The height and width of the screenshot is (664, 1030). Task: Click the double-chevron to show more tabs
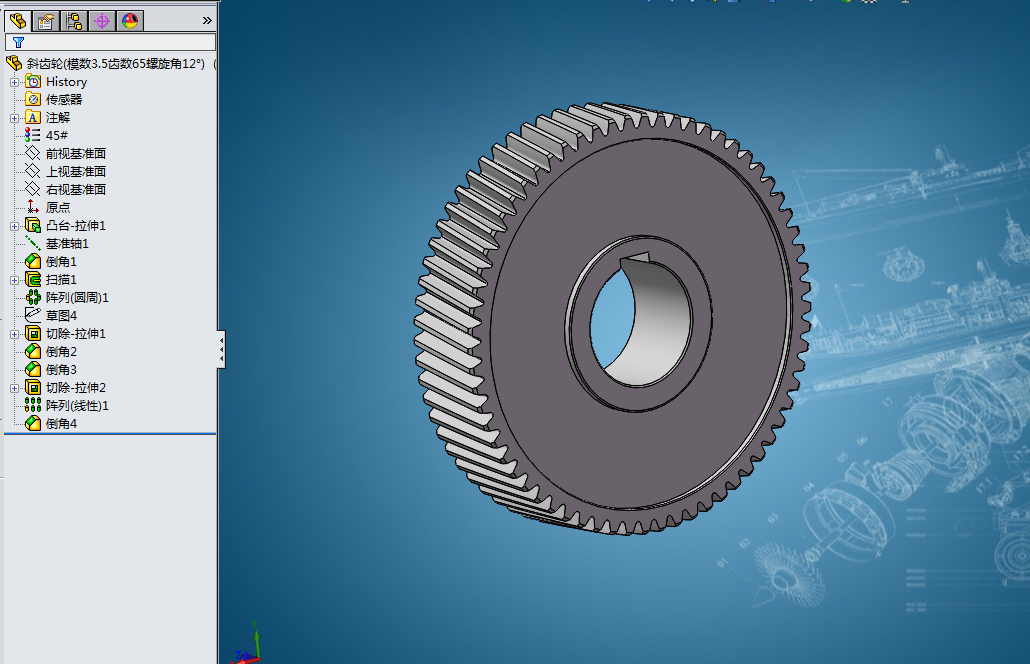(x=207, y=21)
